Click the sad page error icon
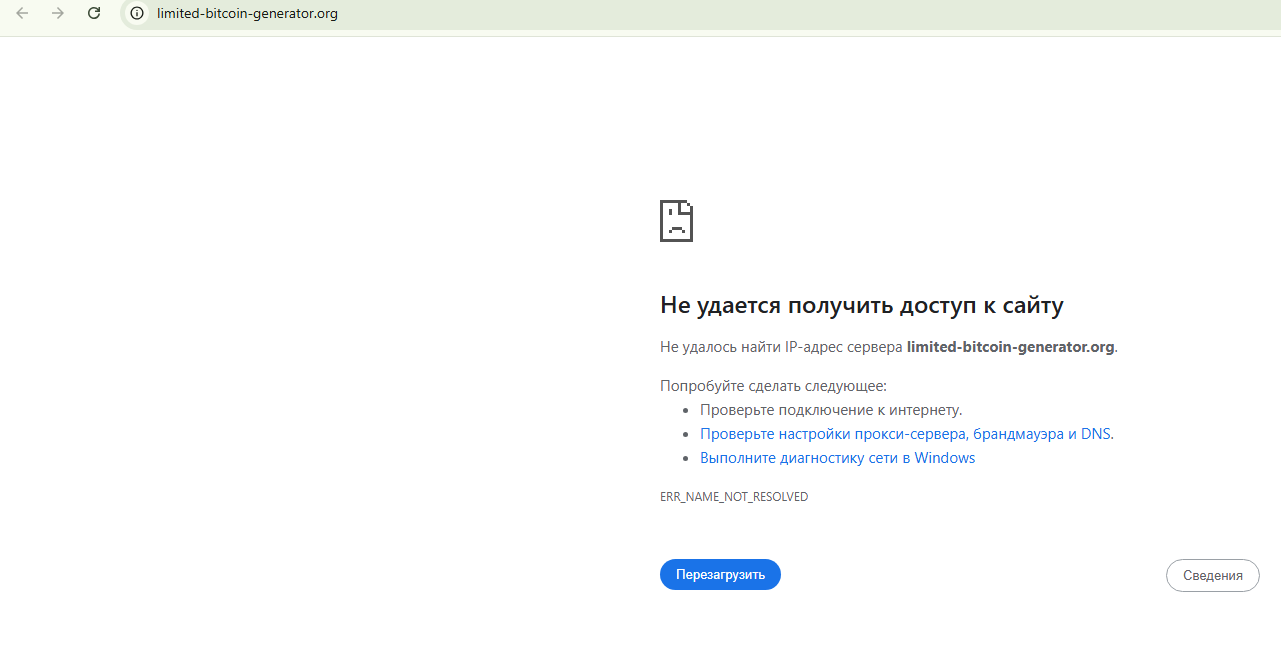This screenshot has height=648, width=1281. (x=677, y=221)
